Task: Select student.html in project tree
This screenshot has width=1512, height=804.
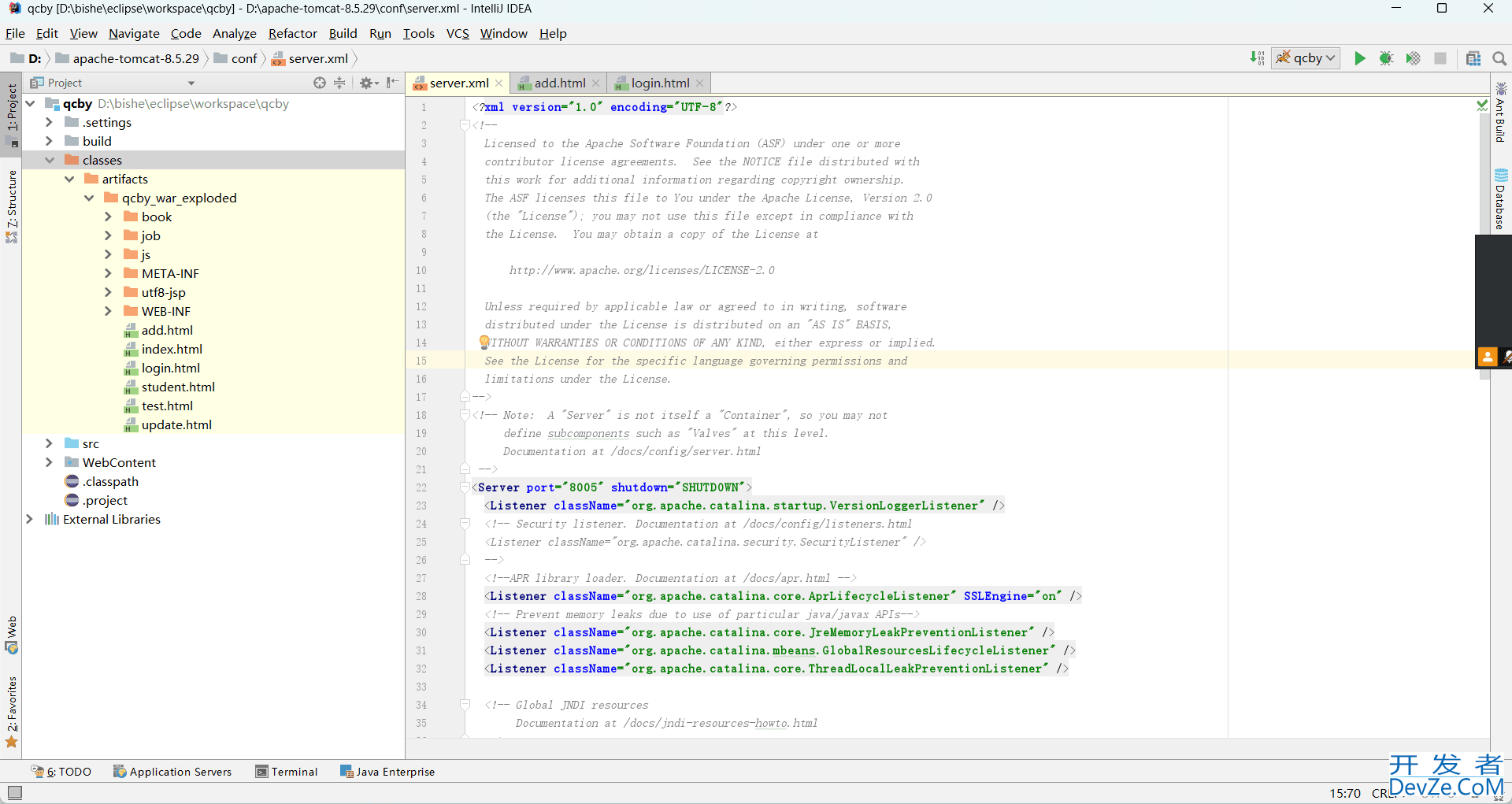Action: (x=178, y=387)
